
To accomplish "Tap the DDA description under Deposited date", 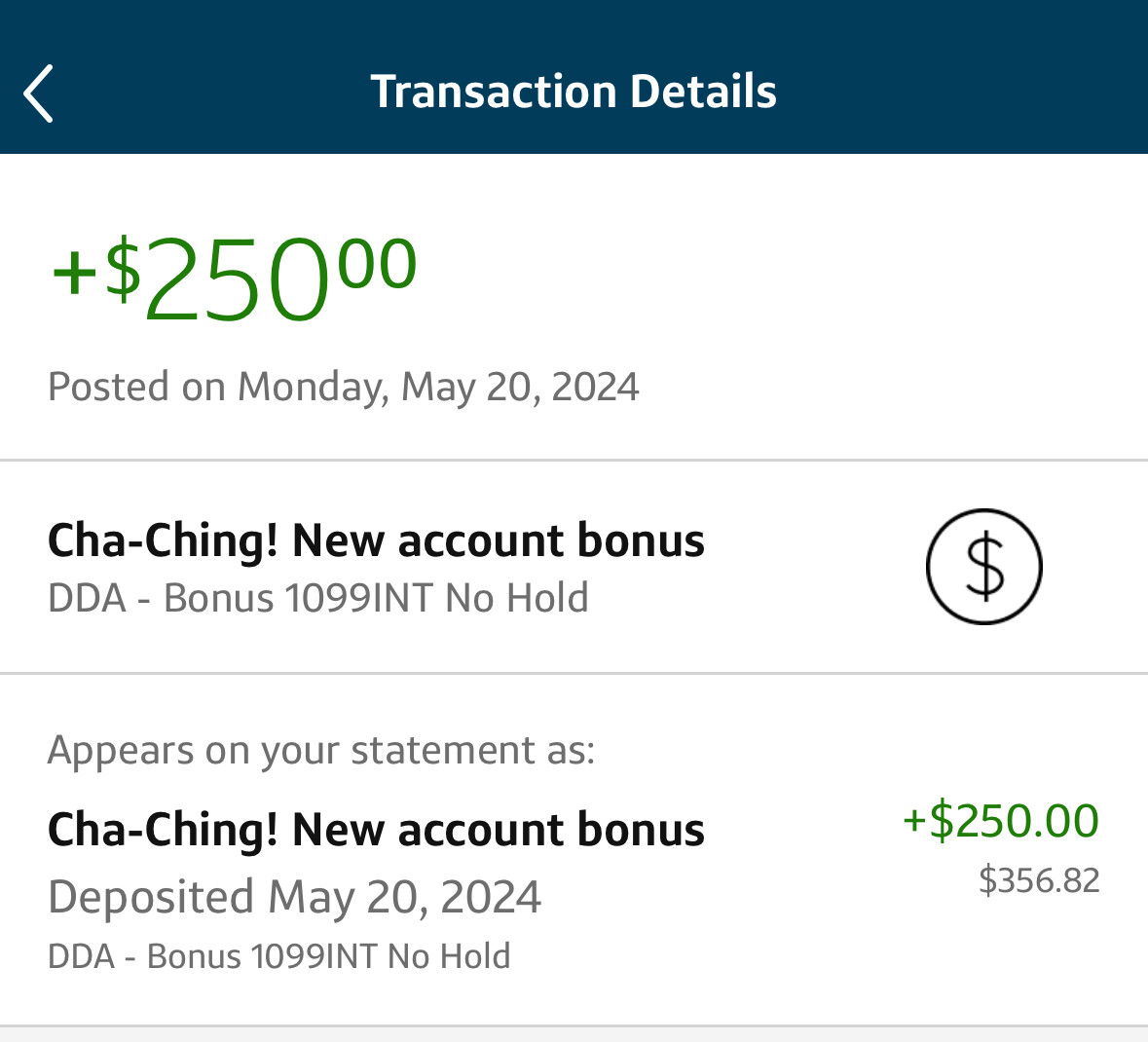I will [x=278, y=956].
